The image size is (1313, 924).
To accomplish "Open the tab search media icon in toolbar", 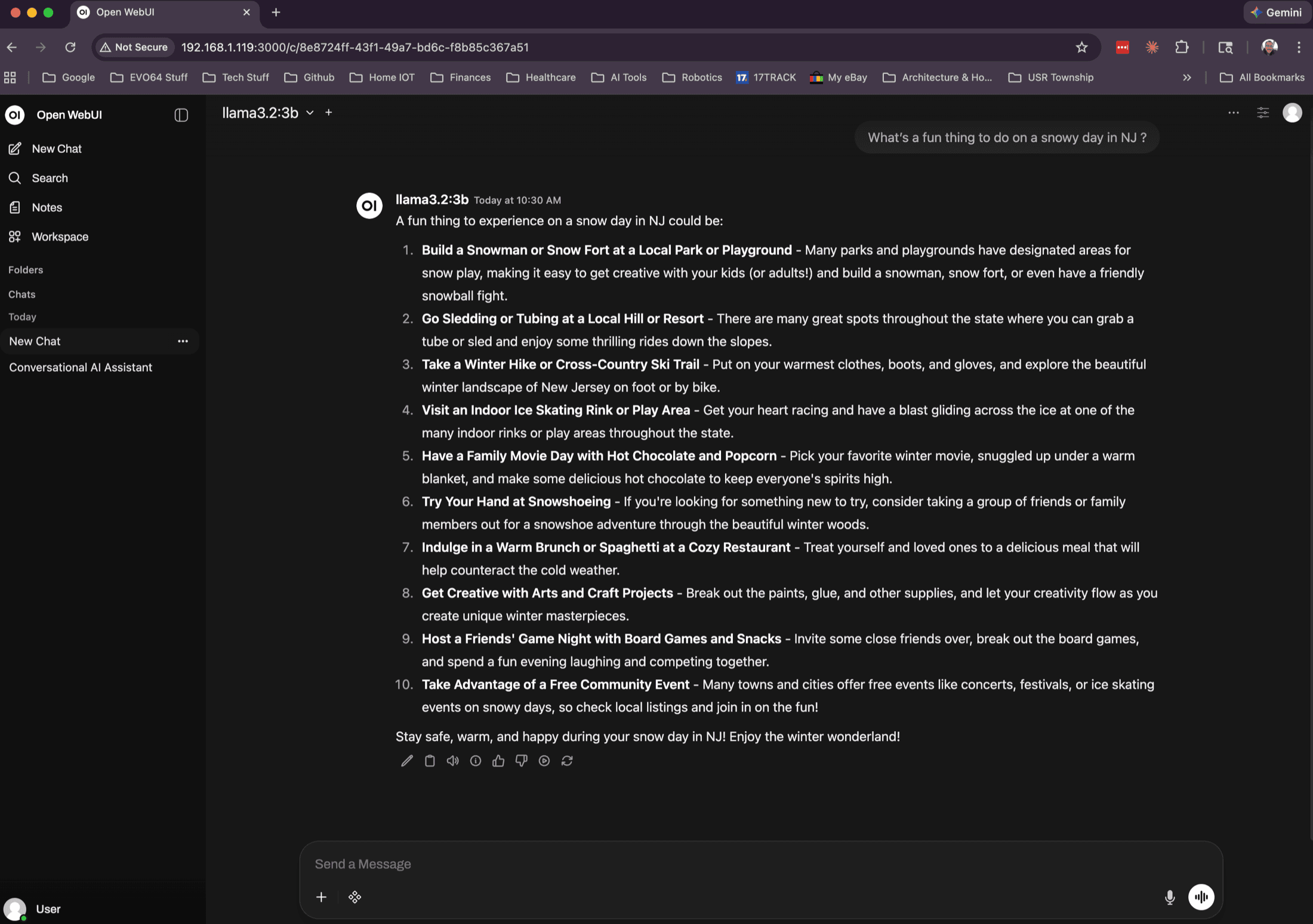I will click(1225, 47).
